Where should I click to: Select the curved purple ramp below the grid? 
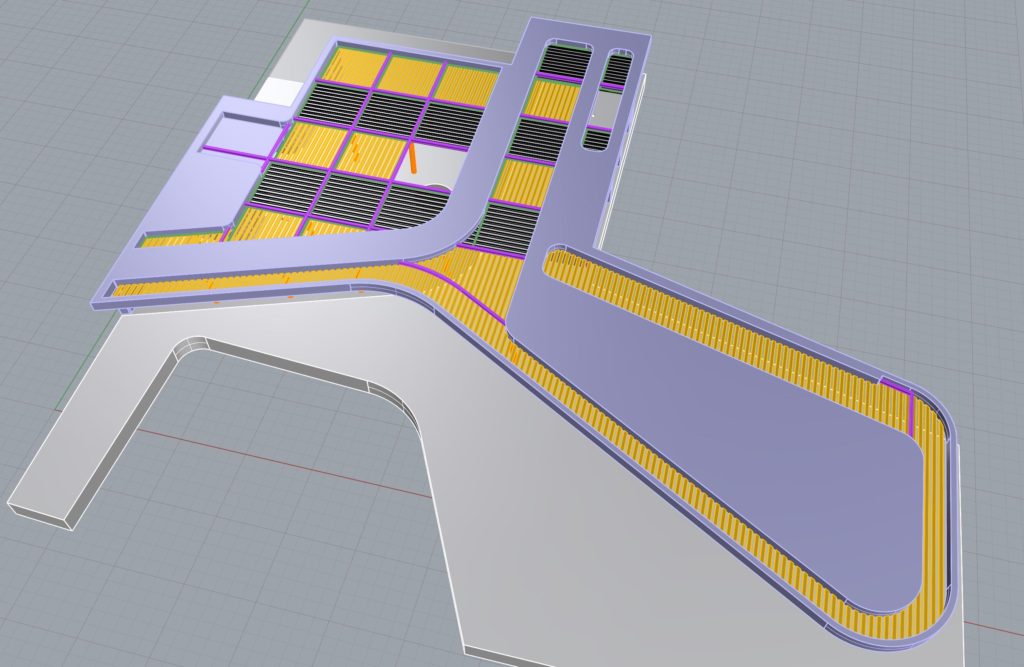click(420, 240)
